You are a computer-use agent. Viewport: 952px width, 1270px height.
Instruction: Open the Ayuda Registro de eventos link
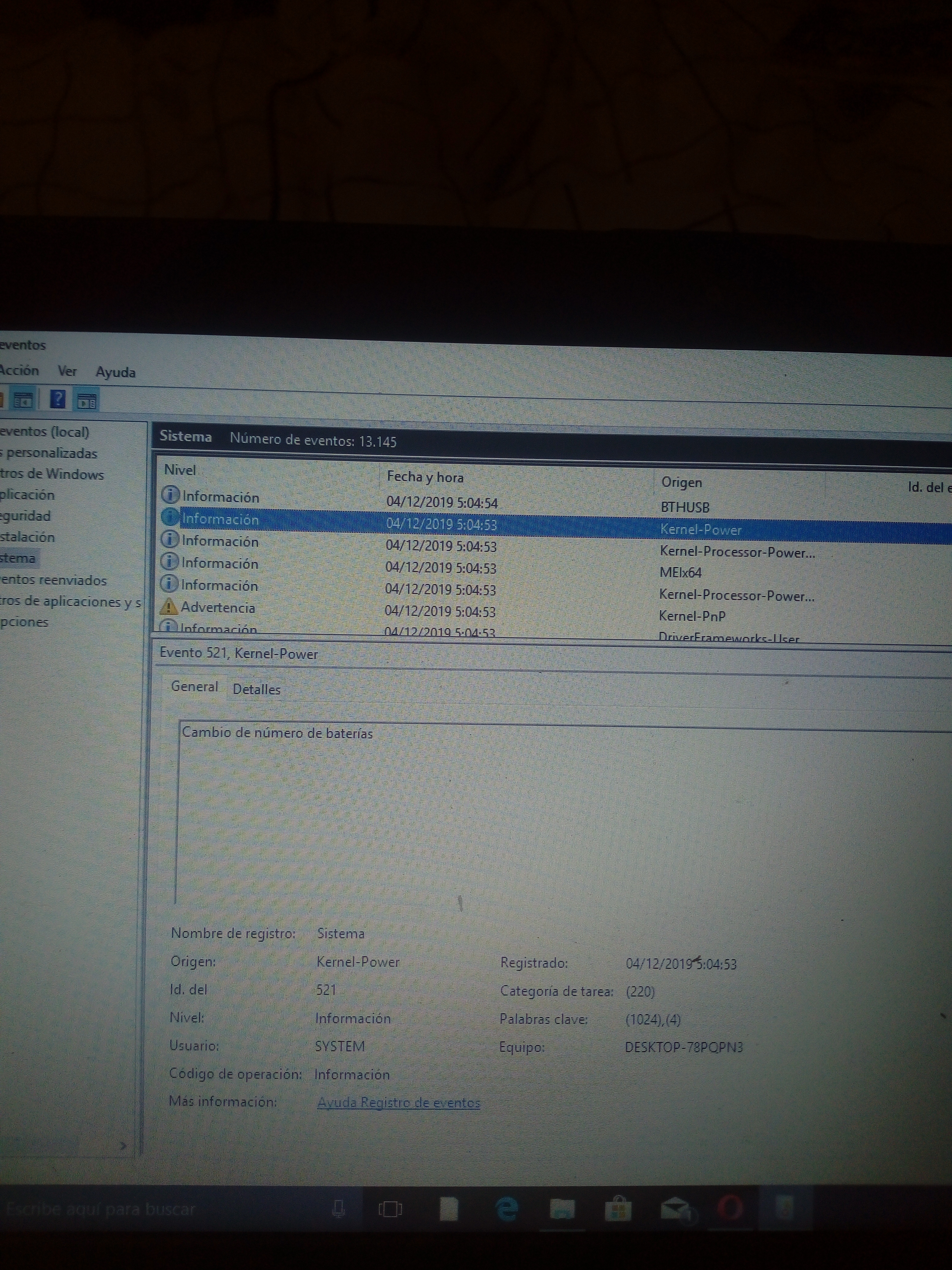[398, 1102]
